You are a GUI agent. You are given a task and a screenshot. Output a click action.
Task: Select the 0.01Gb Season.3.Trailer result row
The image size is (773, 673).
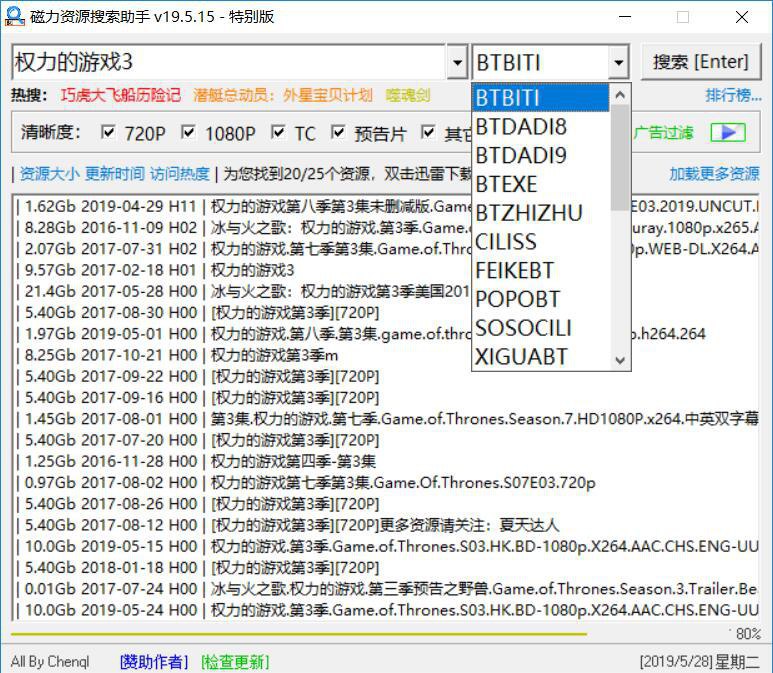point(386,589)
